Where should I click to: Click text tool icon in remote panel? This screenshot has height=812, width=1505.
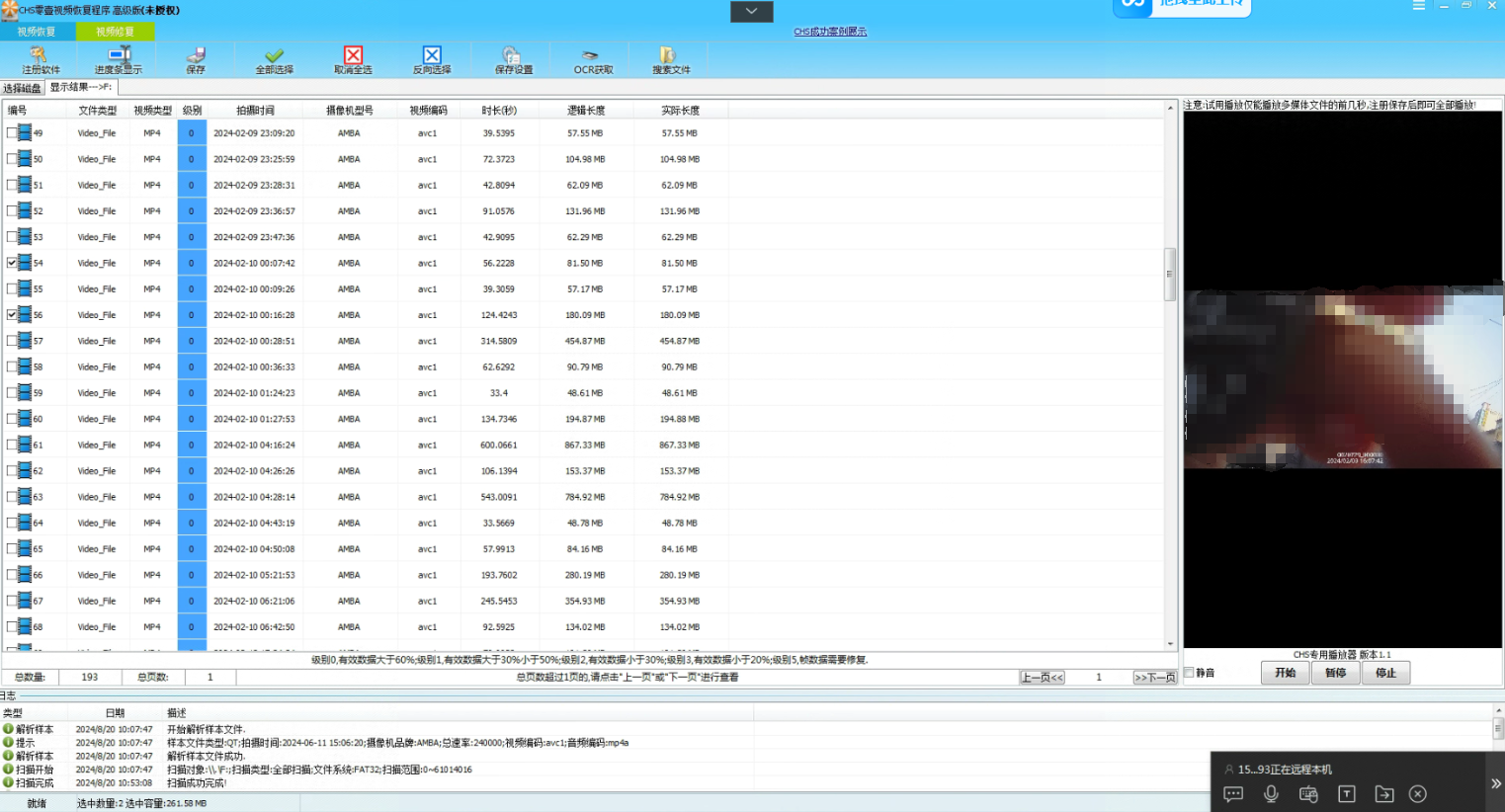click(1346, 794)
